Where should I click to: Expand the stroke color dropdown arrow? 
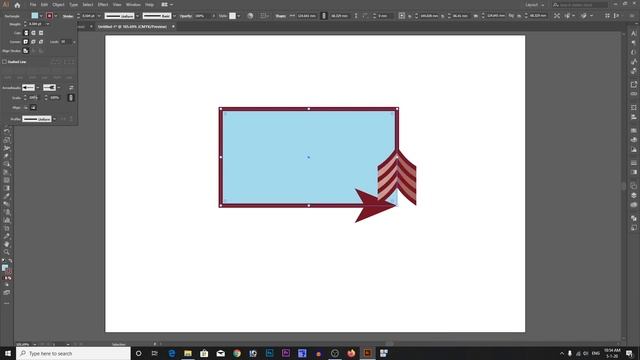[56, 16]
